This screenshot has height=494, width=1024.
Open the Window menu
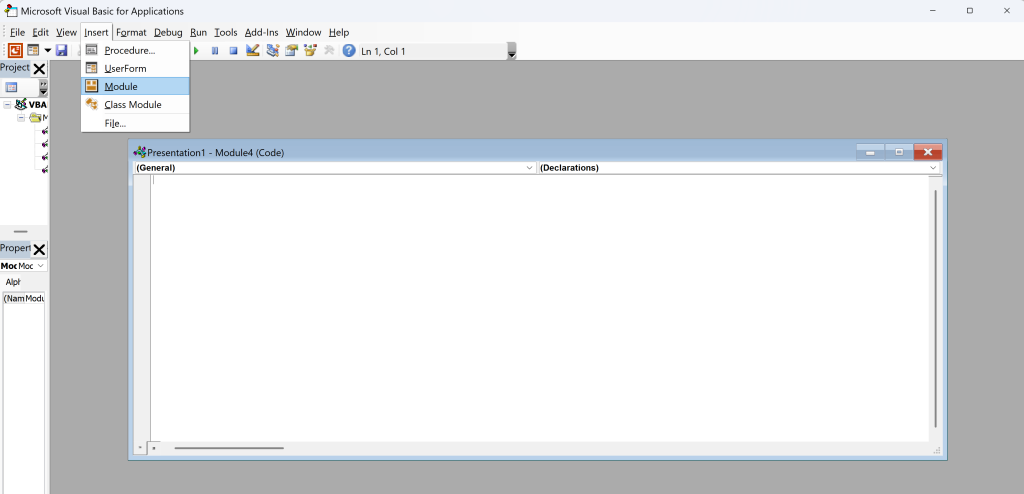coord(304,32)
